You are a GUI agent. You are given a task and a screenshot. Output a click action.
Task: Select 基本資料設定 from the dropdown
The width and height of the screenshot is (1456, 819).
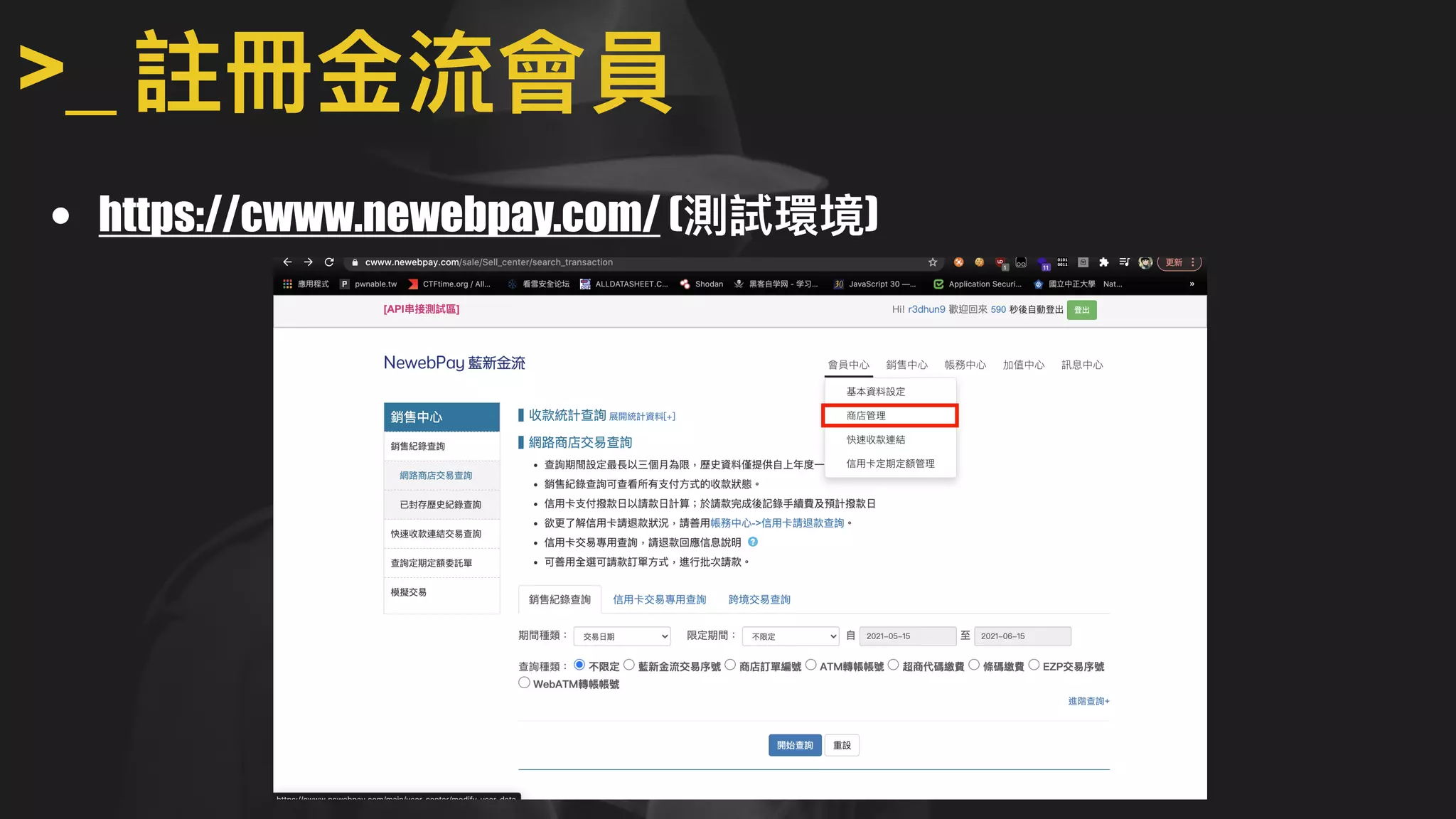pyautogui.click(x=890, y=392)
